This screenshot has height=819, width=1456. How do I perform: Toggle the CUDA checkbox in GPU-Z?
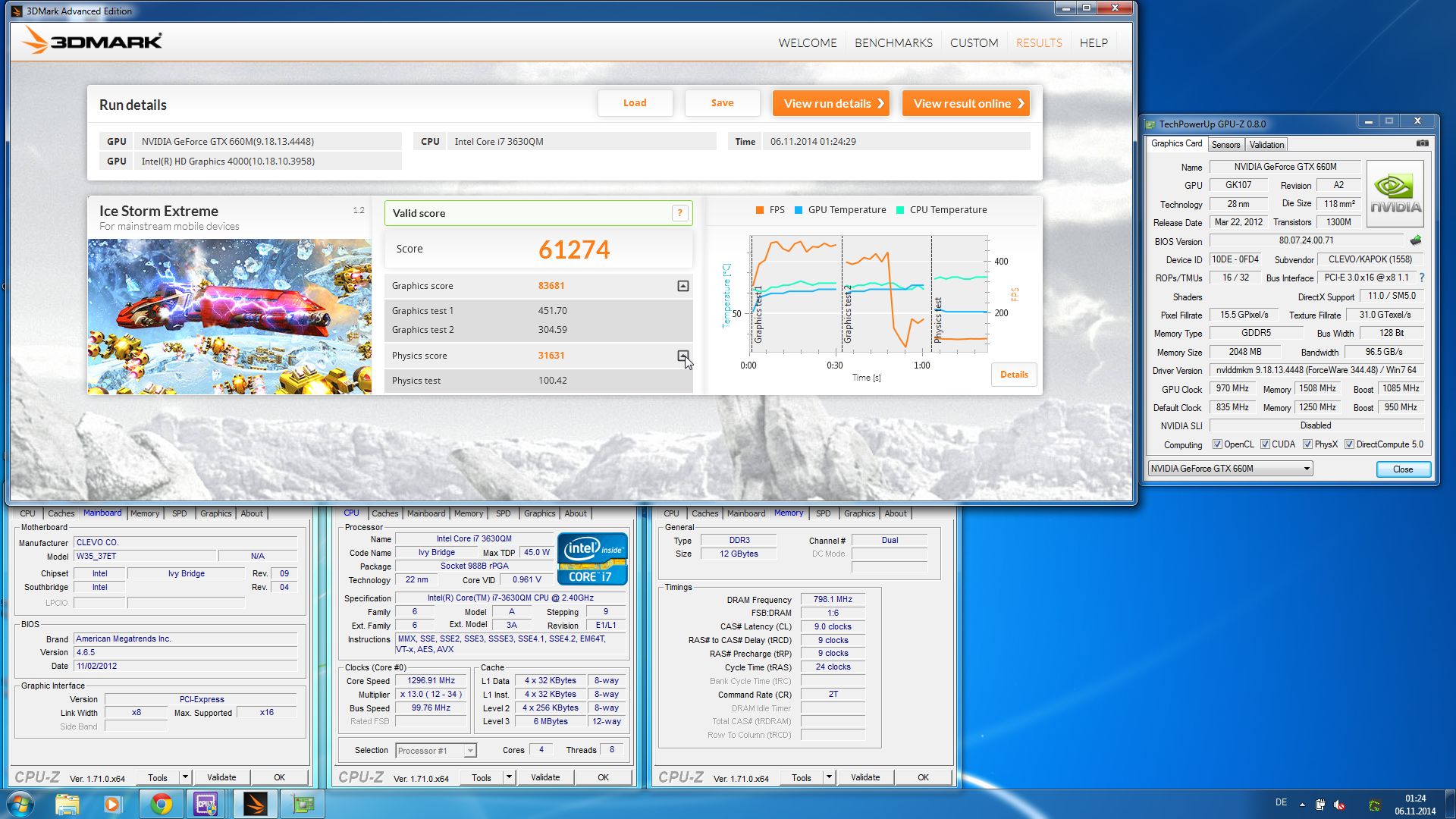click(1265, 444)
